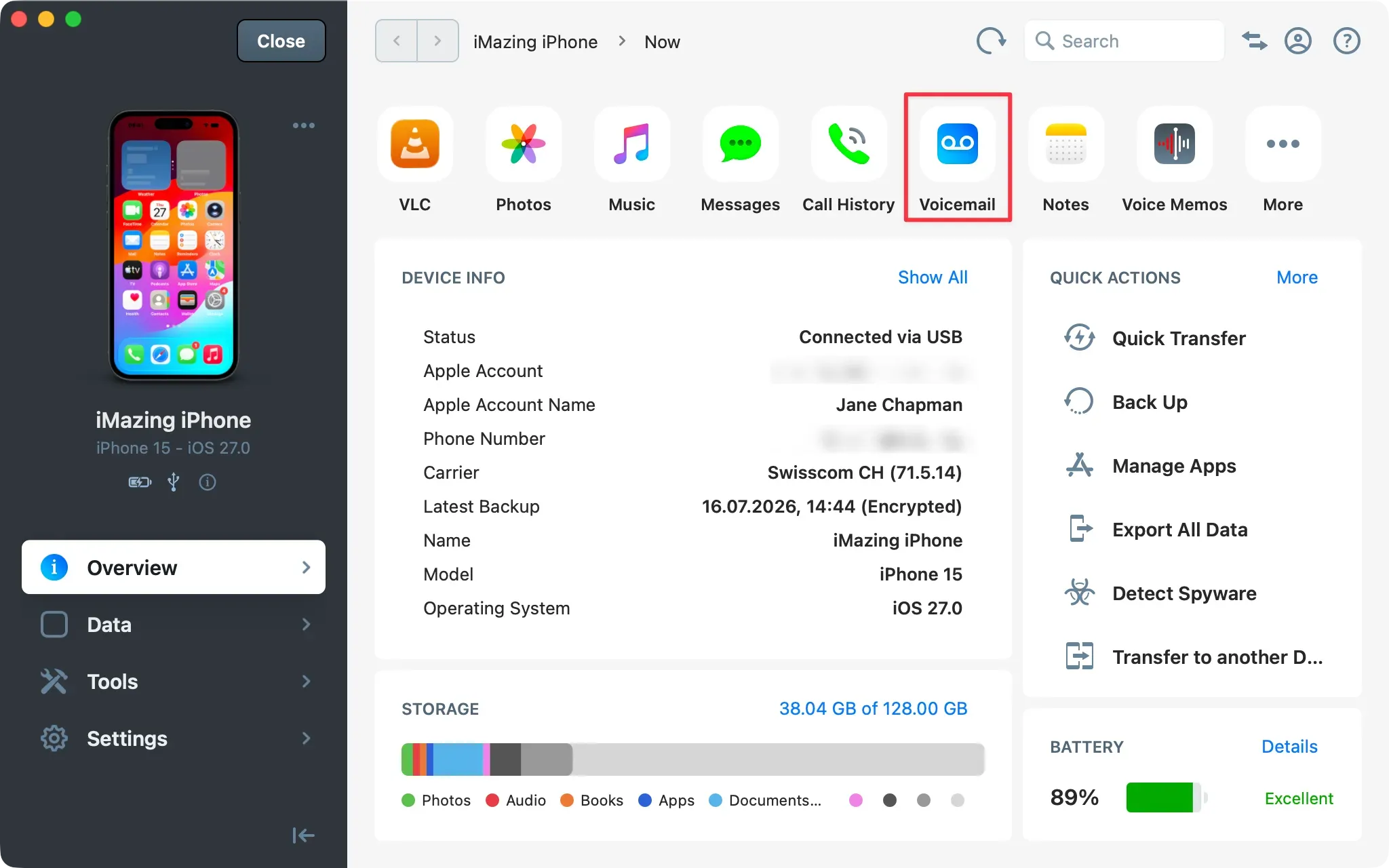Open the user account icon

1298,41
